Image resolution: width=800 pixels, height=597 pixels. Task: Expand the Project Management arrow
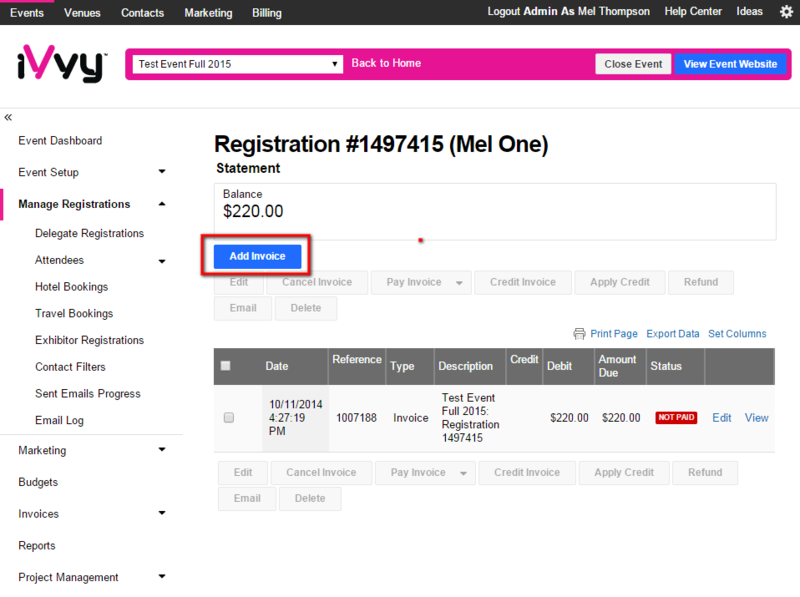point(162,576)
